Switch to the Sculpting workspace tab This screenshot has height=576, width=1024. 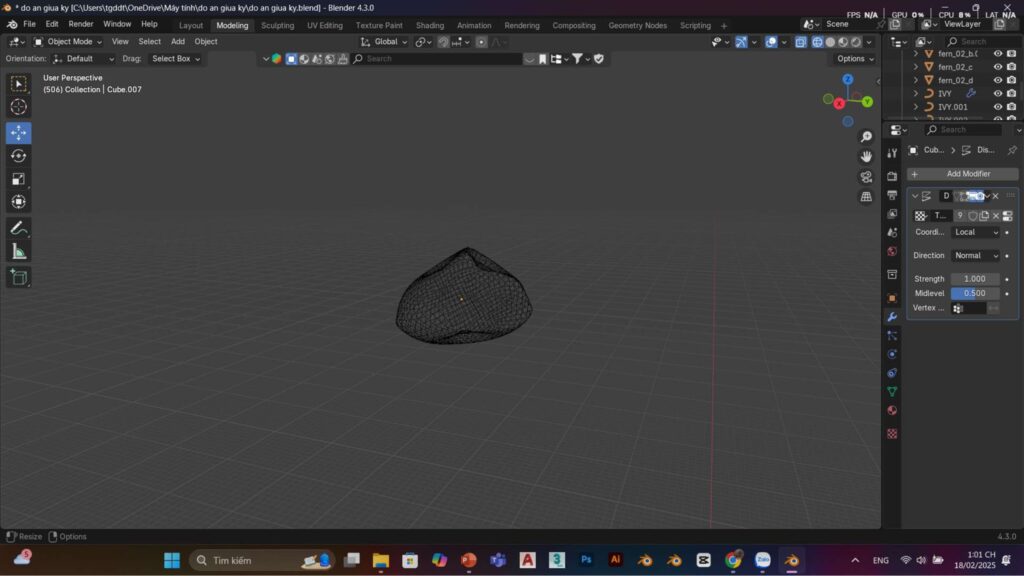pos(277,25)
